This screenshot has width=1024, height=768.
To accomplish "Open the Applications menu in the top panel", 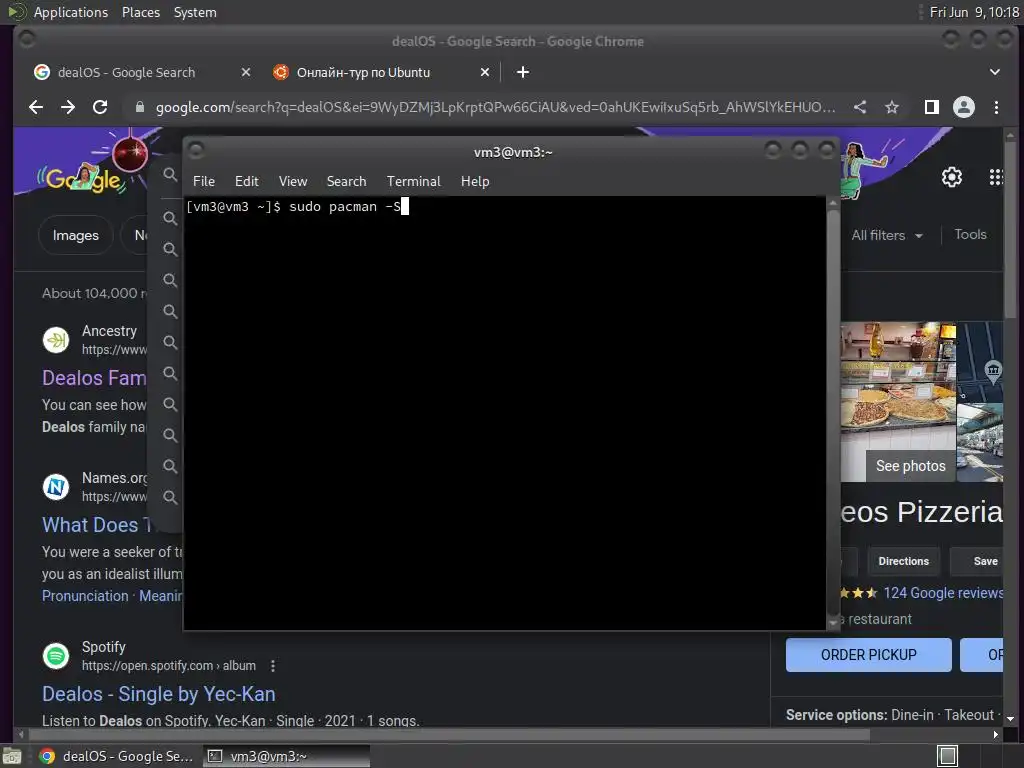I will click(71, 12).
